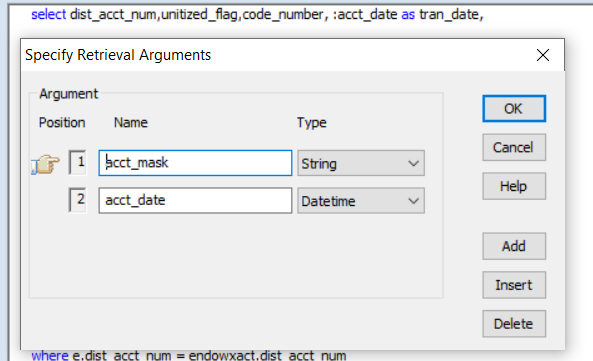Image resolution: width=593 pixels, height=361 pixels.
Task: Click the 'Type' column header label
Action: [x=312, y=123]
